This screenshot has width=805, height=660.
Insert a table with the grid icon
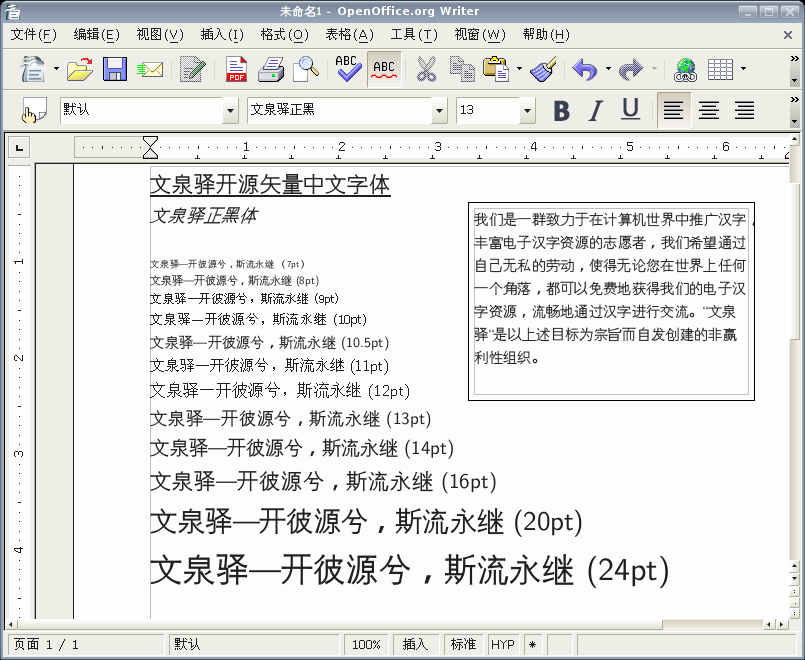pyautogui.click(x=720, y=69)
